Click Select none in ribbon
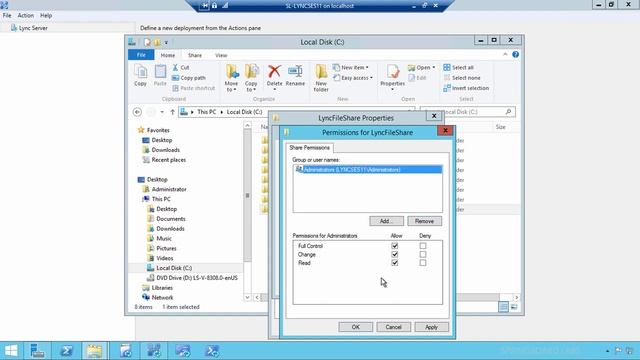Viewport: 640px width, 360px height. 462,78
